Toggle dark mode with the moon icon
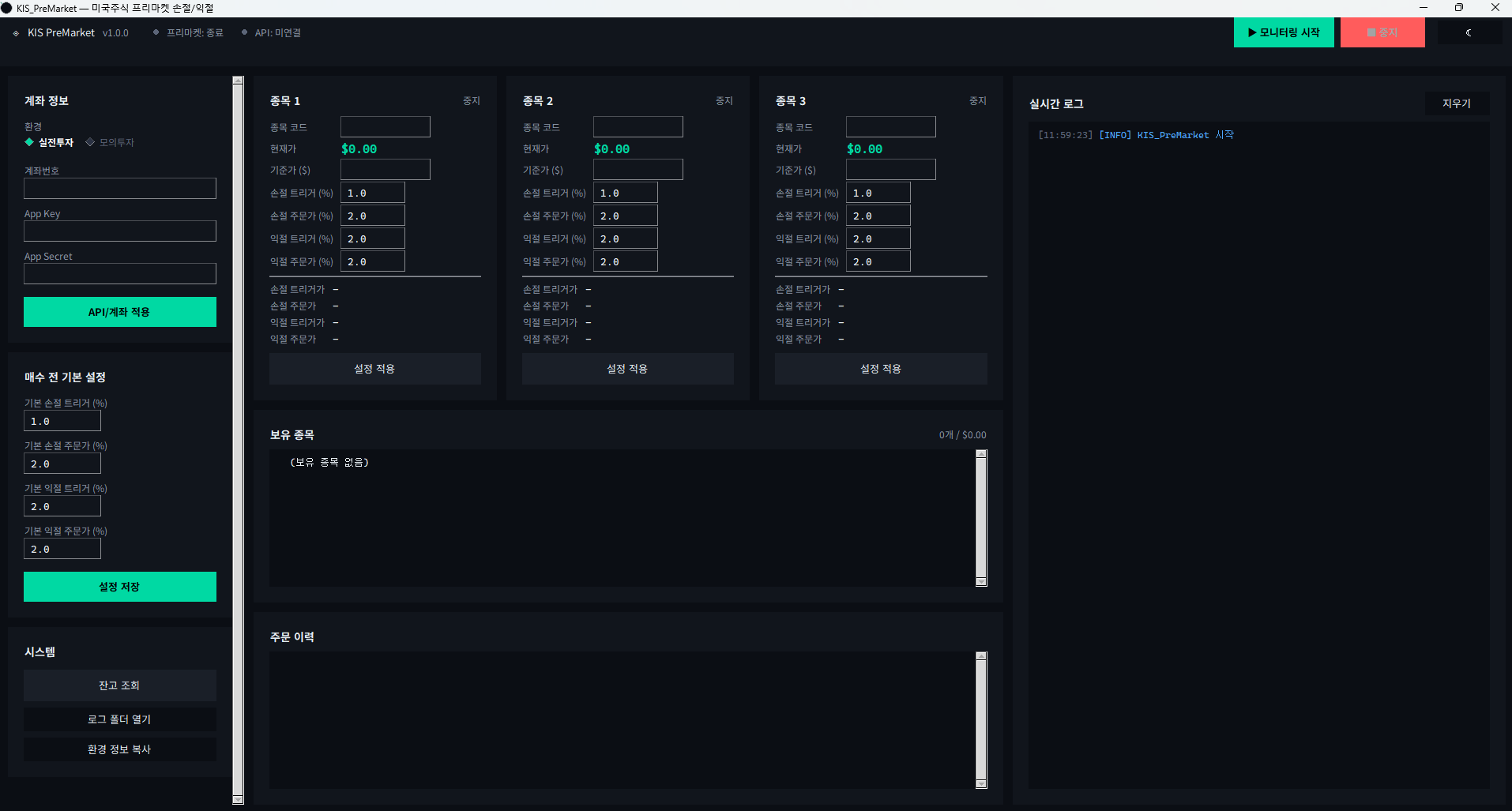Viewport: 1512px width, 811px height. 1469,32
